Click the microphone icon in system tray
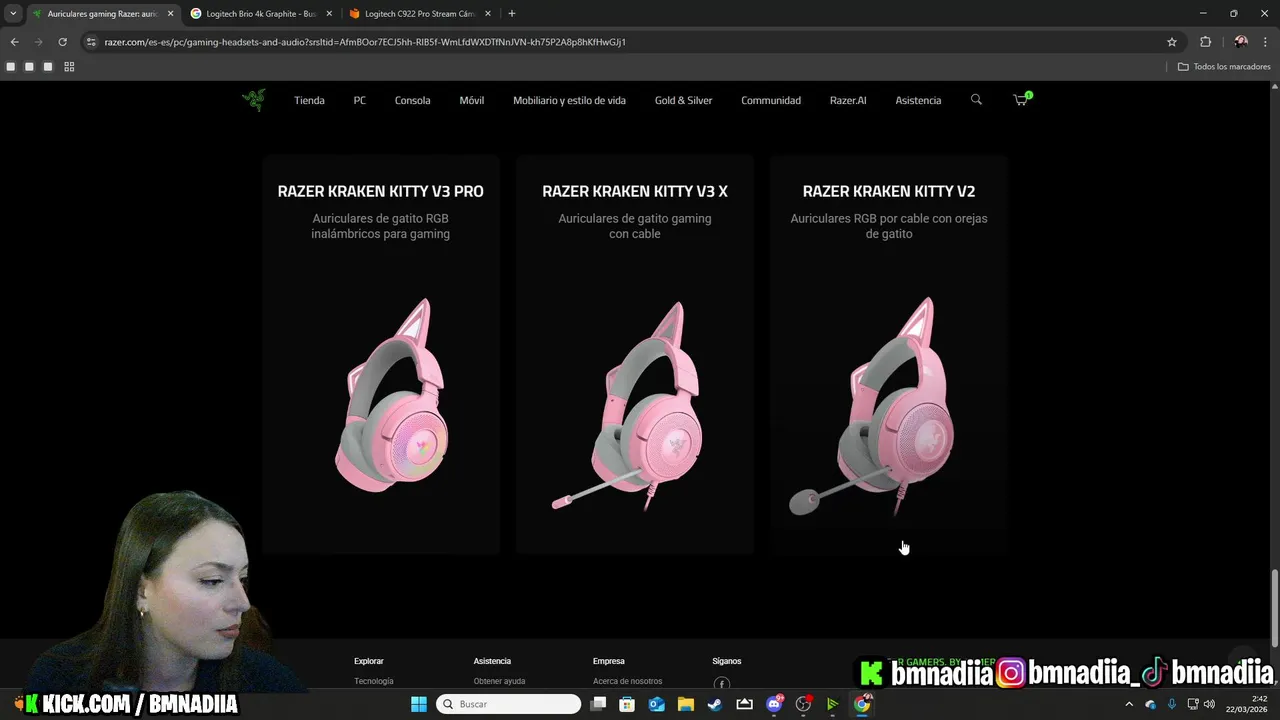The width and height of the screenshot is (1280, 720). coord(1172,704)
